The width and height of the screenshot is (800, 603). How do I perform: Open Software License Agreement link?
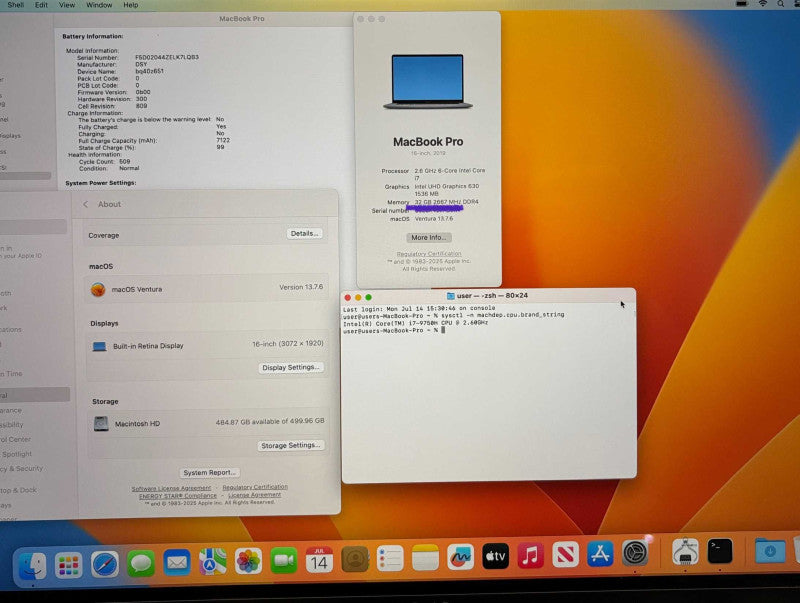click(x=171, y=488)
